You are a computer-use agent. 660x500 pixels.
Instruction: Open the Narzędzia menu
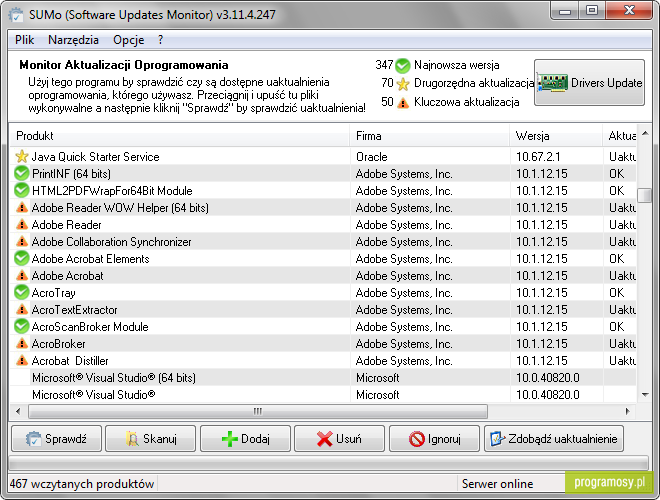click(73, 40)
